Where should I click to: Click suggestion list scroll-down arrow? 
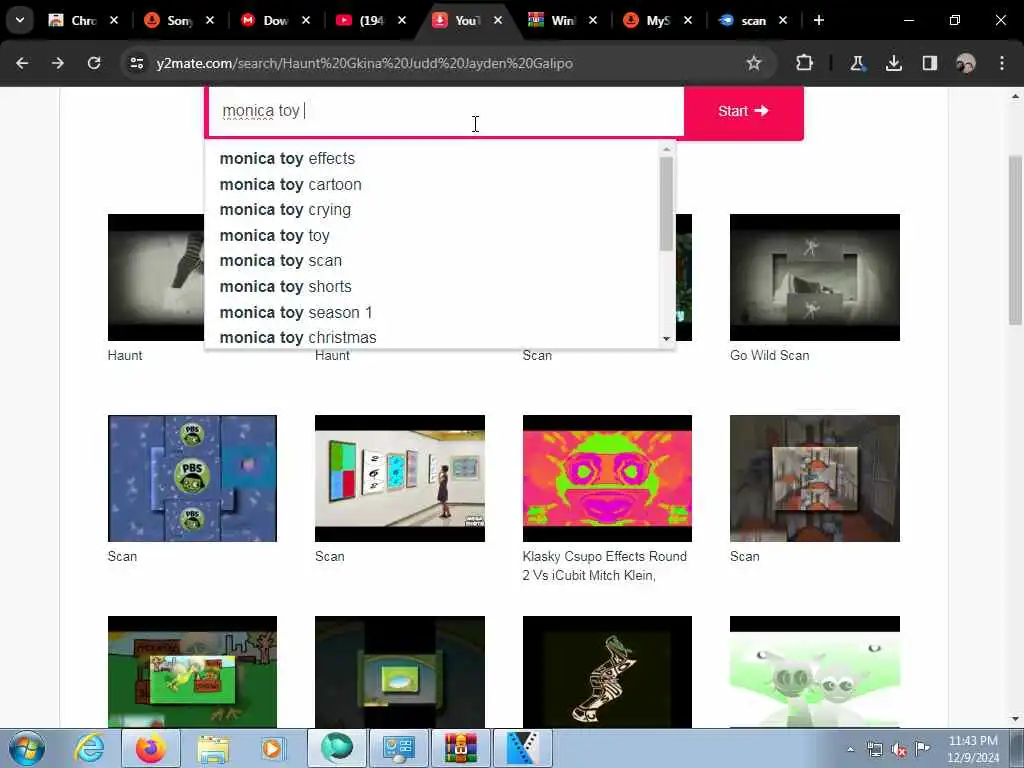[666, 339]
